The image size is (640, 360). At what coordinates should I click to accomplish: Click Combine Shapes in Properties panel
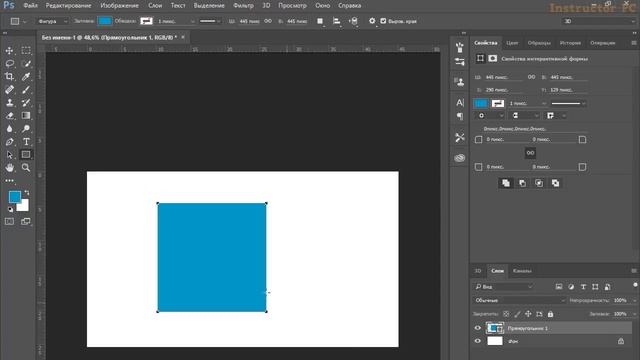click(506, 183)
